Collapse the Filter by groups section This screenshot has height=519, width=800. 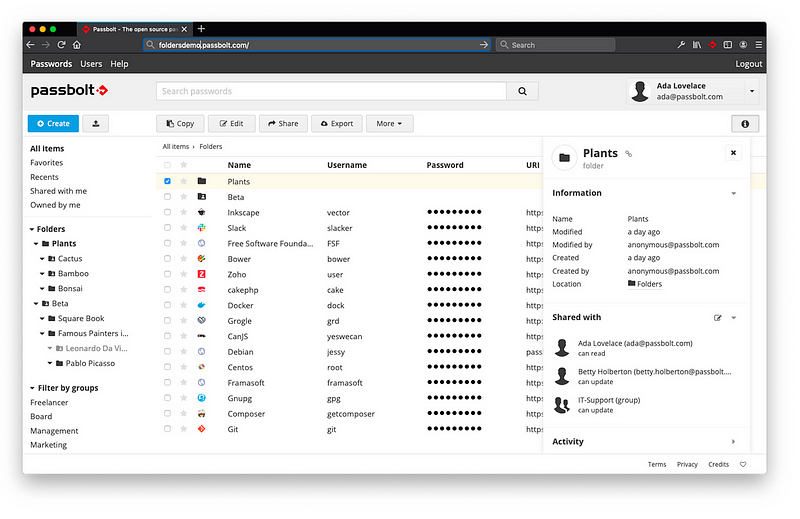[32, 388]
